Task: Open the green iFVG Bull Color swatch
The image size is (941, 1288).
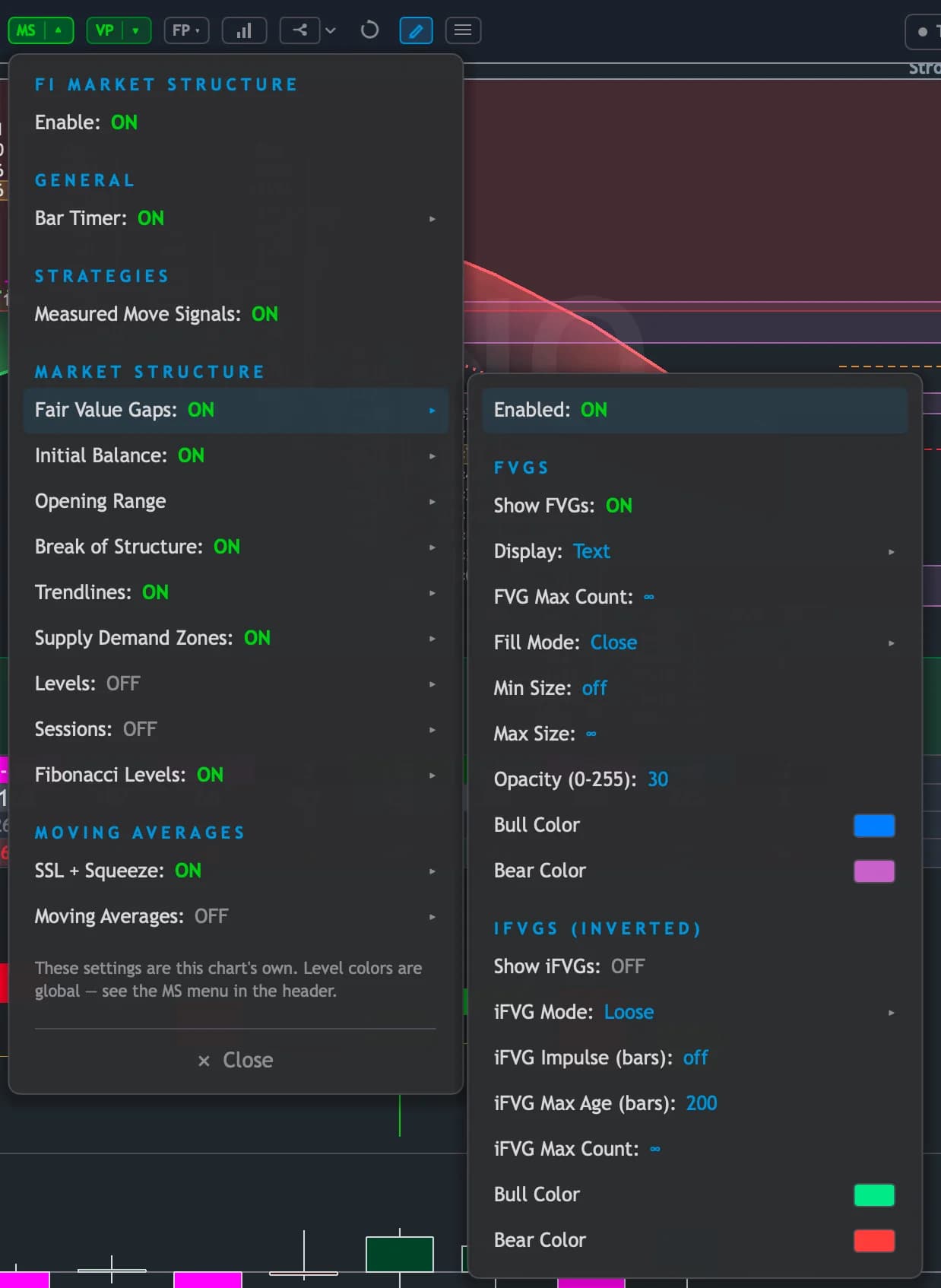Action: pyautogui.click(x=874, y=1195)
